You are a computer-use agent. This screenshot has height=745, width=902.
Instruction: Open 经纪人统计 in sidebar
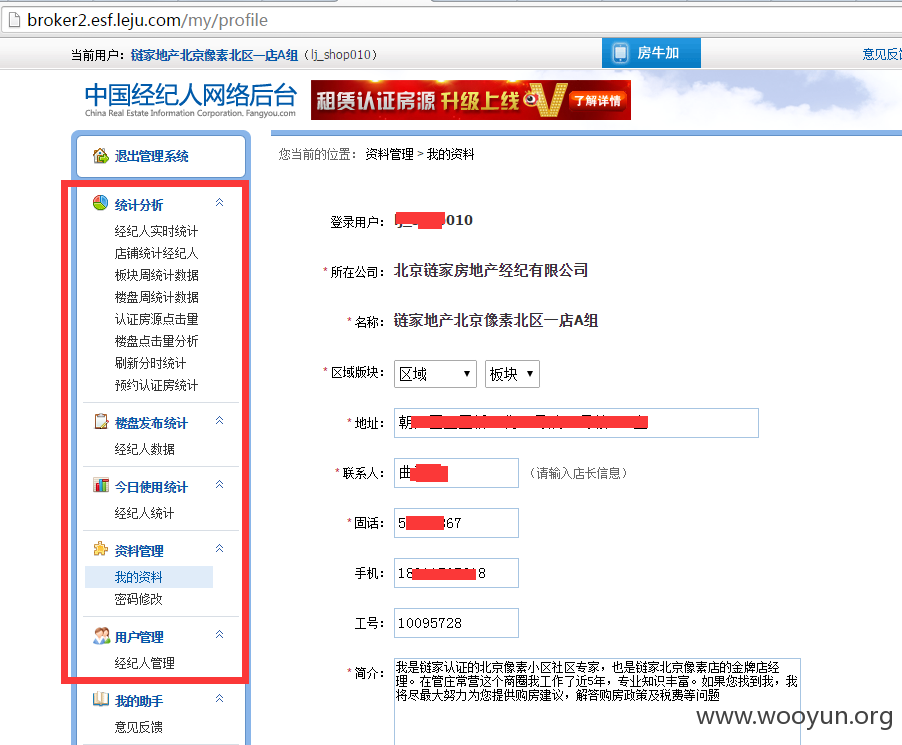coord(144,513)
